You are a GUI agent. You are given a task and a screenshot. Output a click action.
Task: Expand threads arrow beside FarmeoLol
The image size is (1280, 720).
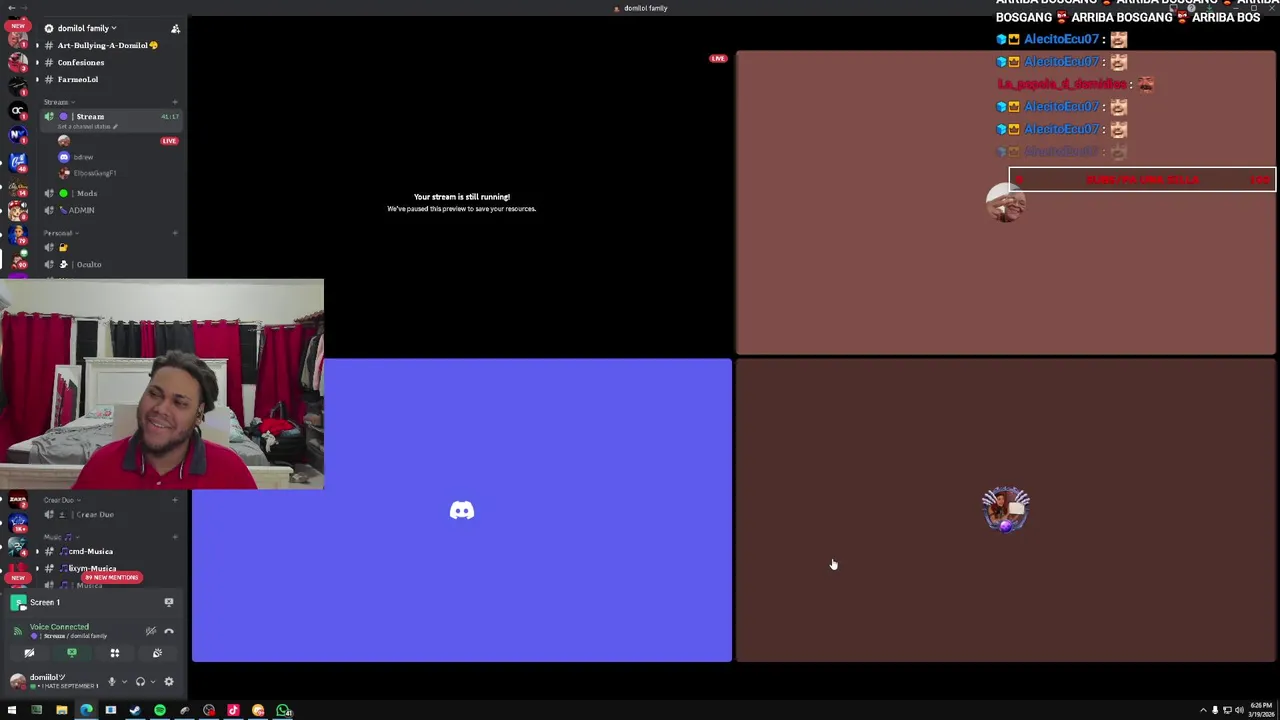coord(37,79)
